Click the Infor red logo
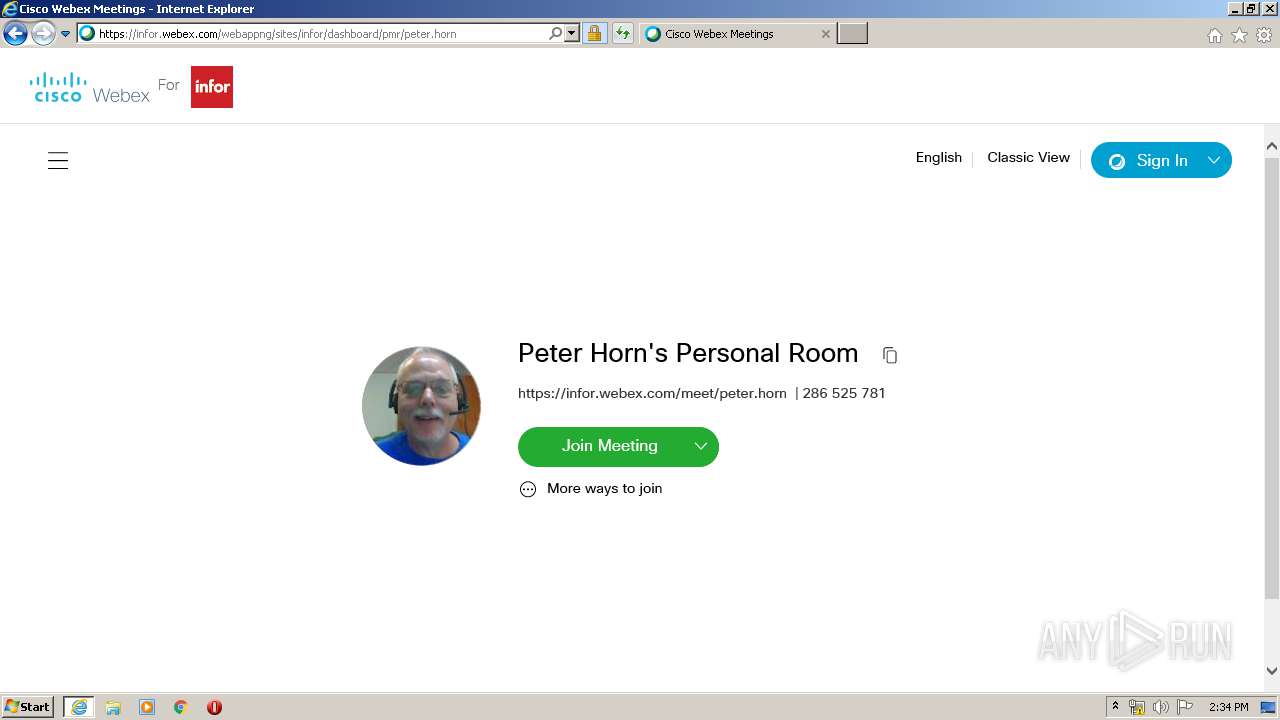Screen dimensions: 1280x720 click(x=212, y=87)
